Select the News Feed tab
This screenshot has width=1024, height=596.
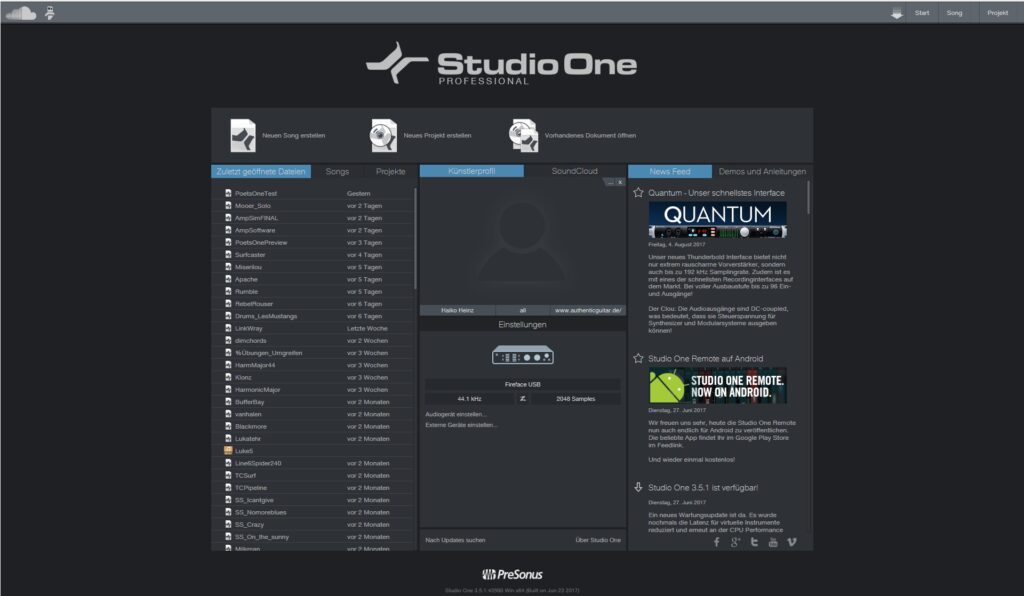click(x=669, y=172)
